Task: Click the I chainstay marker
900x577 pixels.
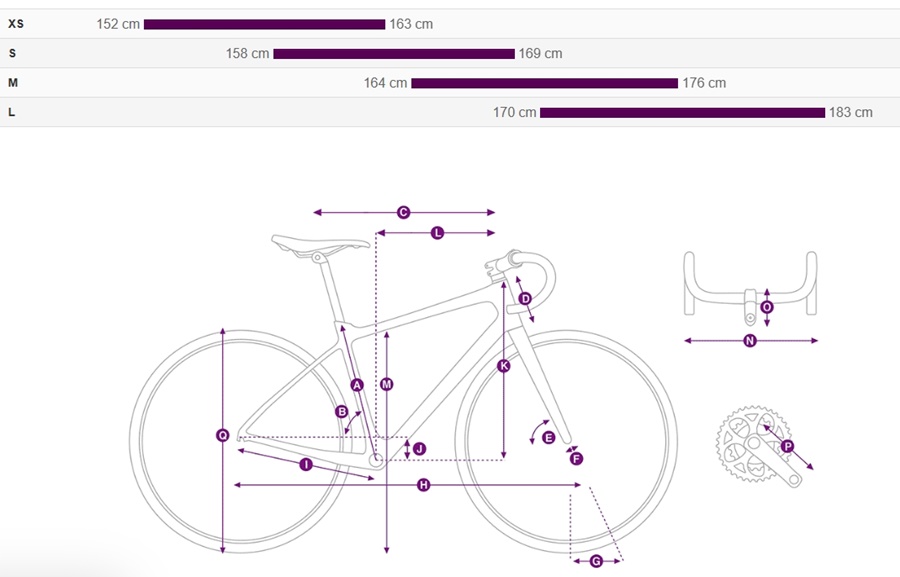Action: [x=305, y=465]
